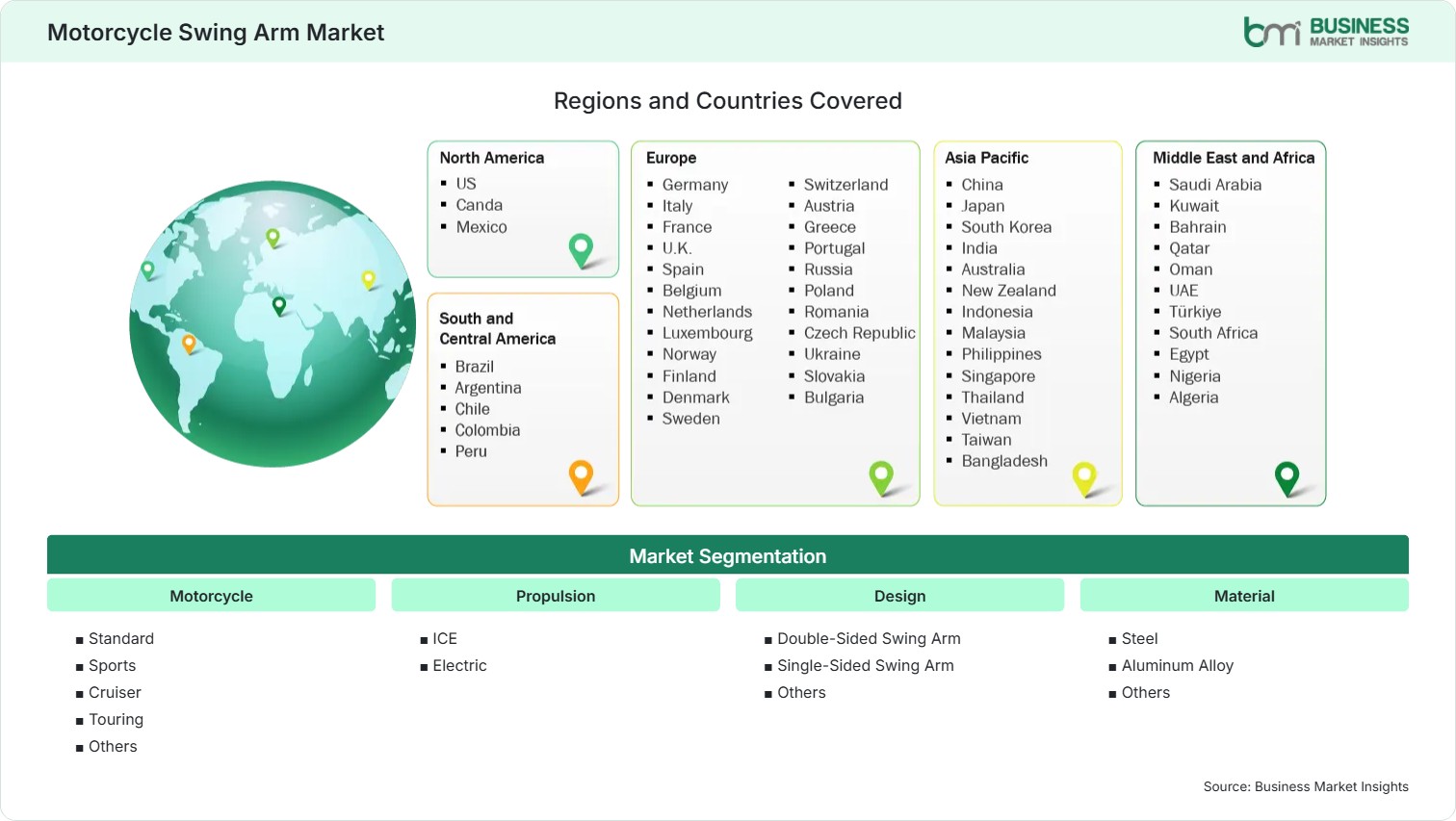Click Czech Republic in Europe list
The height and width of the screenshot is (821, 1456).
pyautogui.click(x=860, y=333)
